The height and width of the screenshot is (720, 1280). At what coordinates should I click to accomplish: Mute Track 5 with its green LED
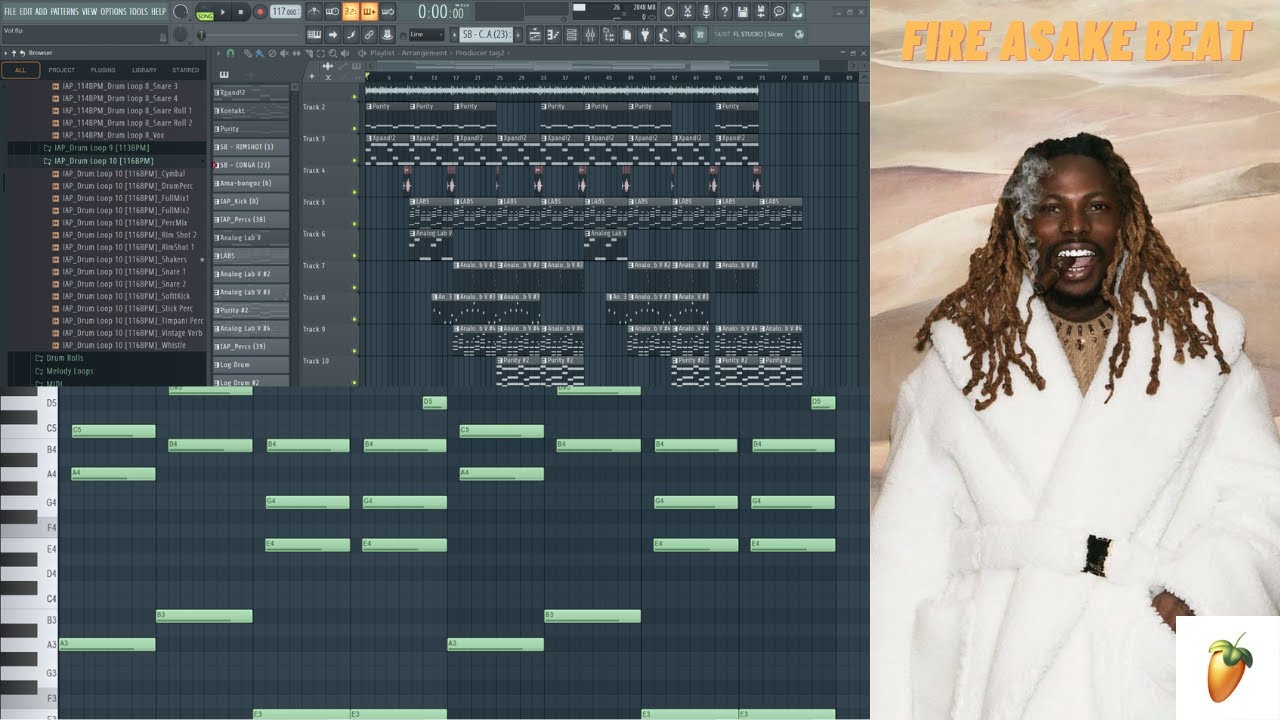tap(354, 224)
